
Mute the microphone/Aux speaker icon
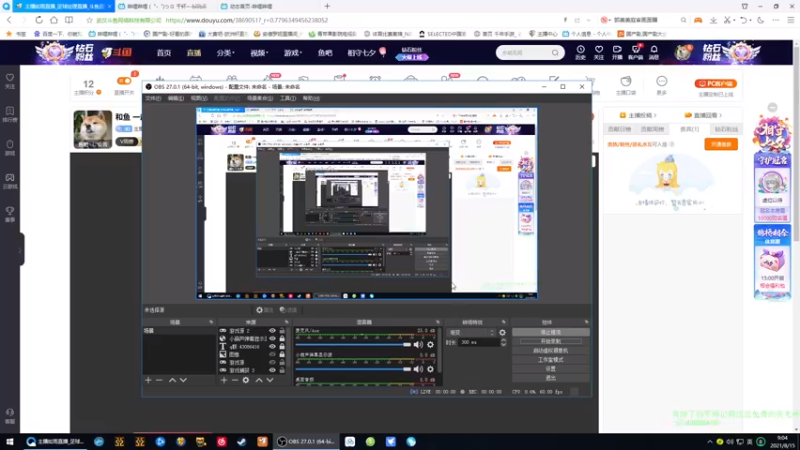pos(418,344)
